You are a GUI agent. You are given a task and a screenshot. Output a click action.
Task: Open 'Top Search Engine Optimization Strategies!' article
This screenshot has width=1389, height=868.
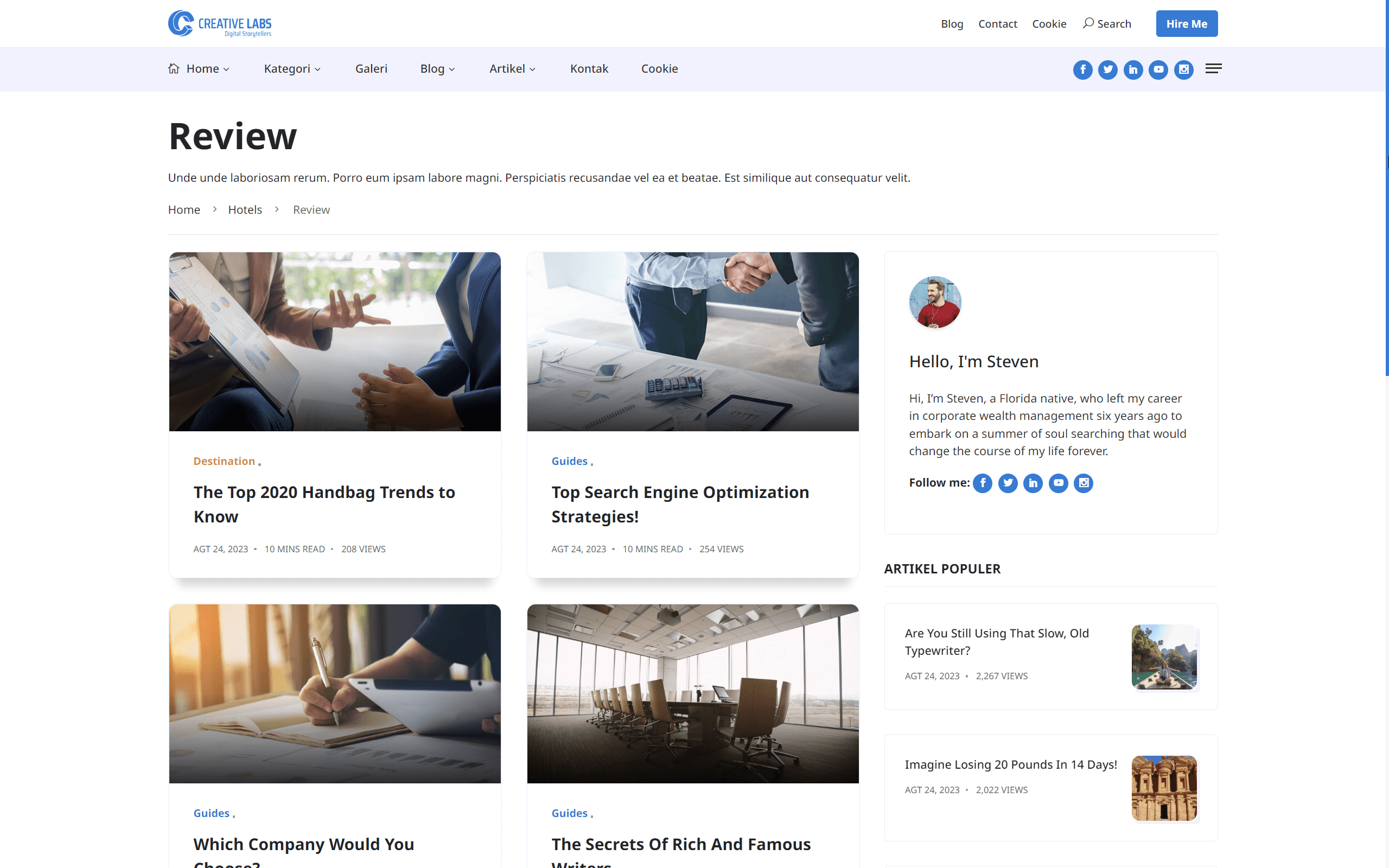[x=680, y=504]
